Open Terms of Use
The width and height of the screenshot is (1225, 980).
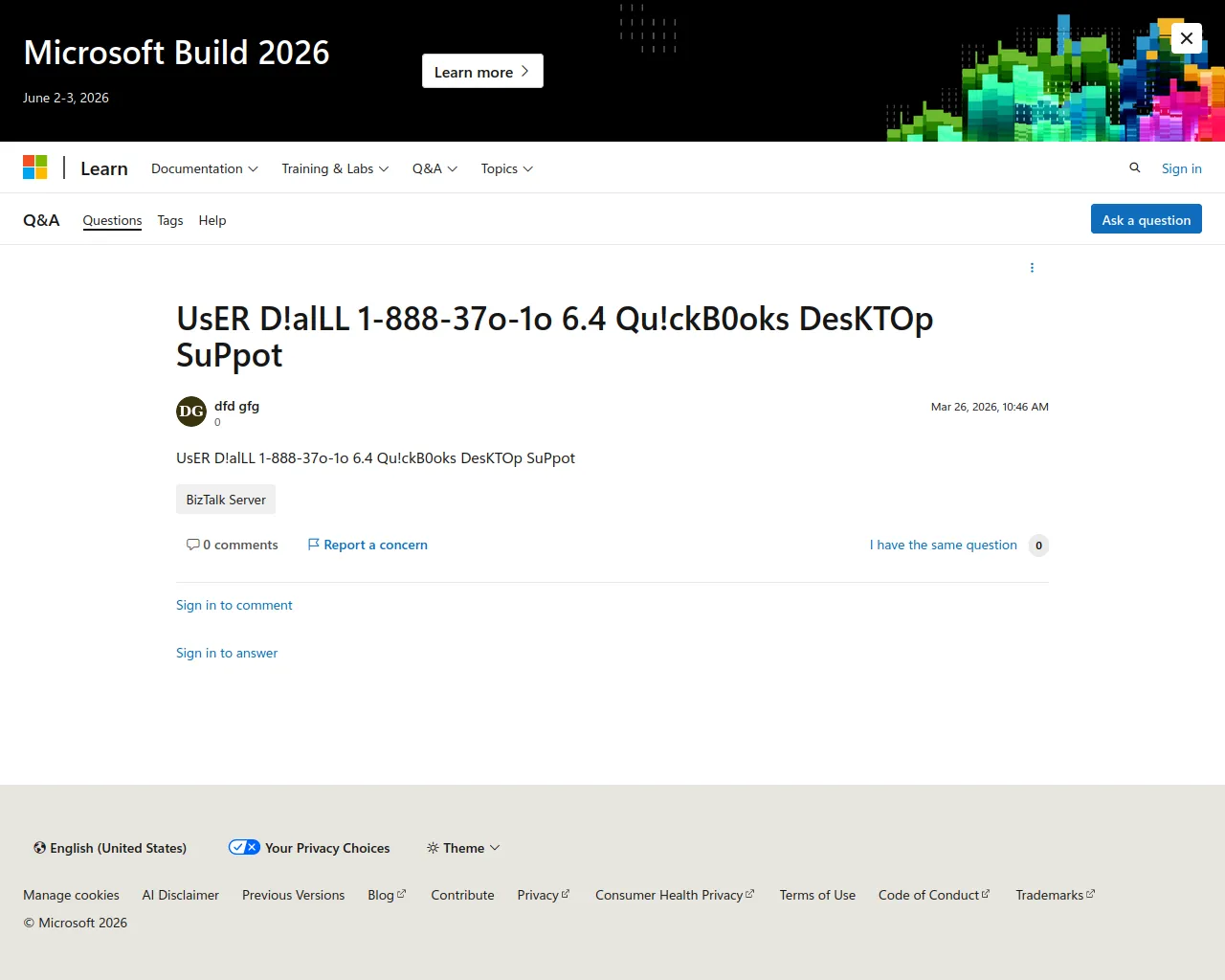817,895
